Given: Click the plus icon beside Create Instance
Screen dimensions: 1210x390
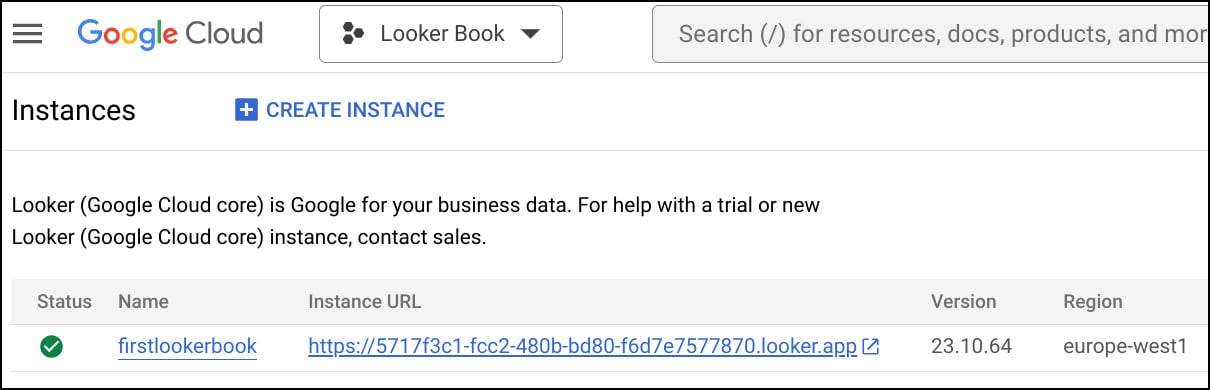Looking at the screenshot, I should point(246,110).
